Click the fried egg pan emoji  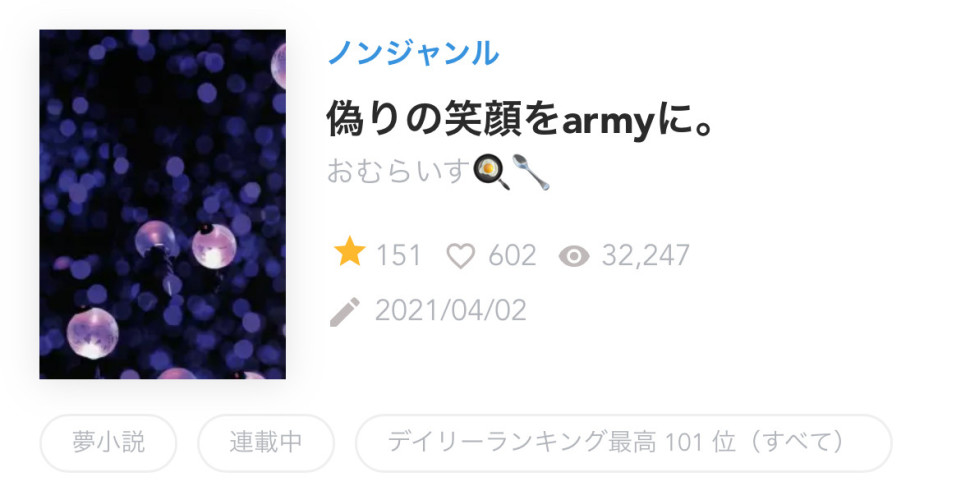click(491, 171)
